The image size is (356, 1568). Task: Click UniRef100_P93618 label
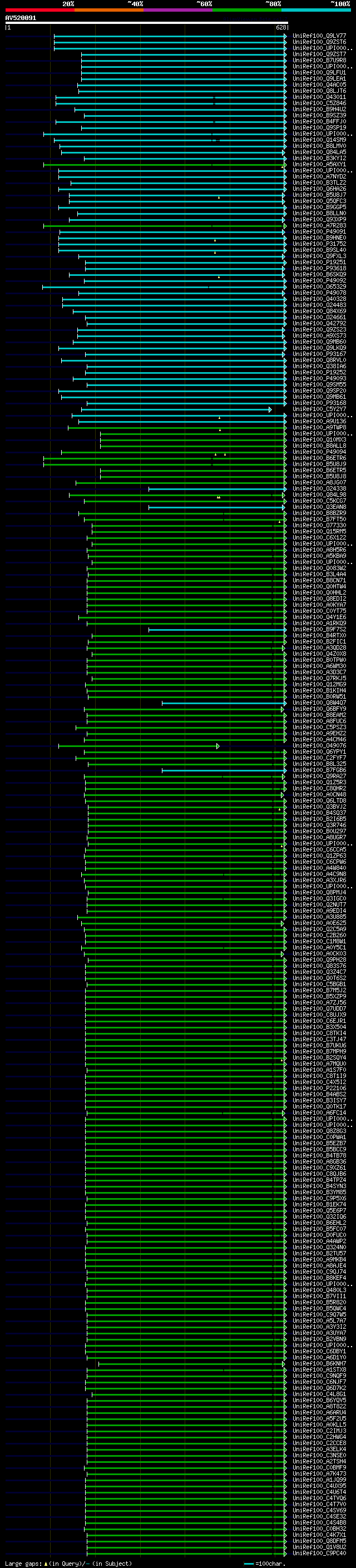coord(319,269)
